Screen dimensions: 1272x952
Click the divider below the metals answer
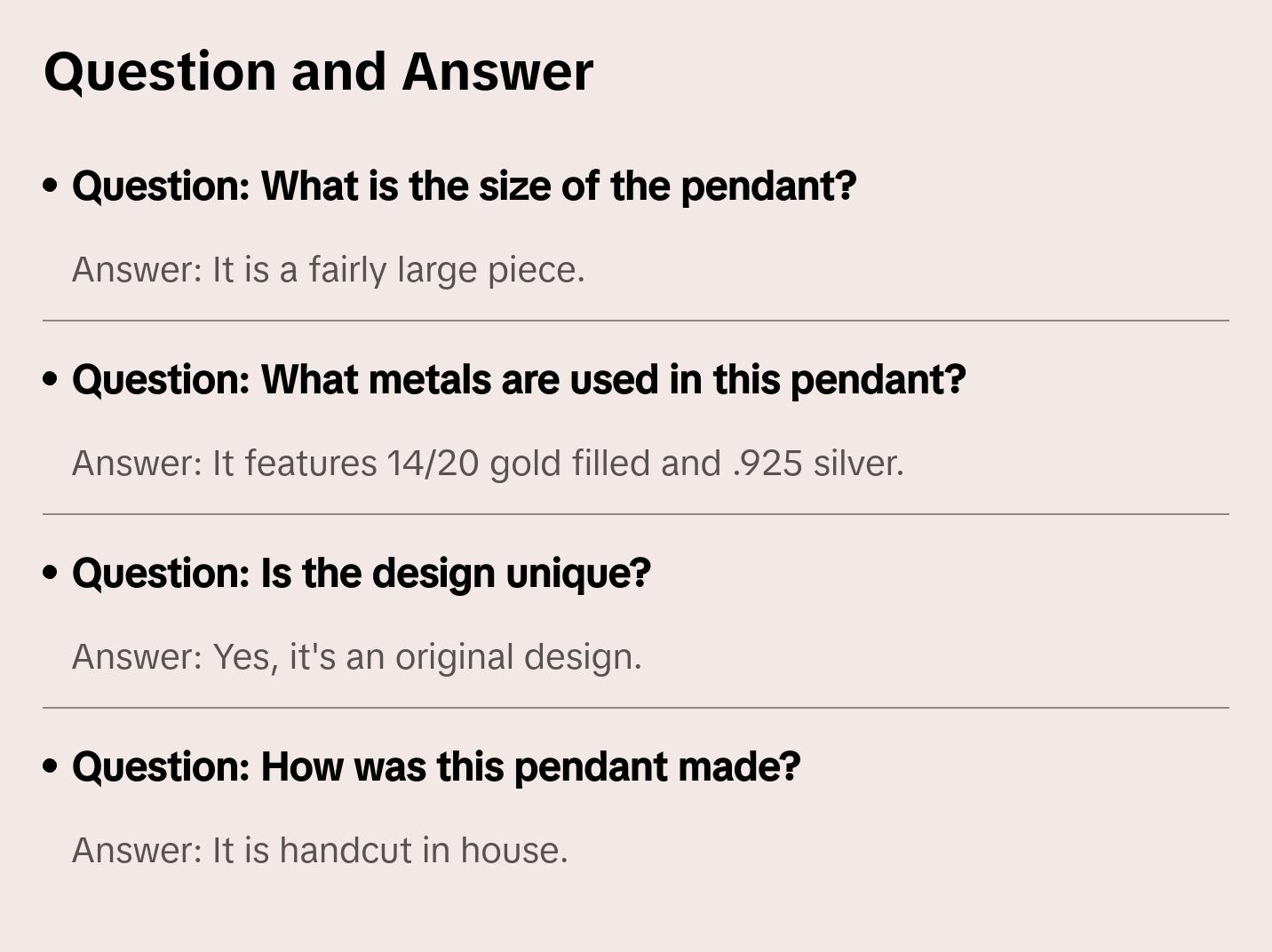636,514
